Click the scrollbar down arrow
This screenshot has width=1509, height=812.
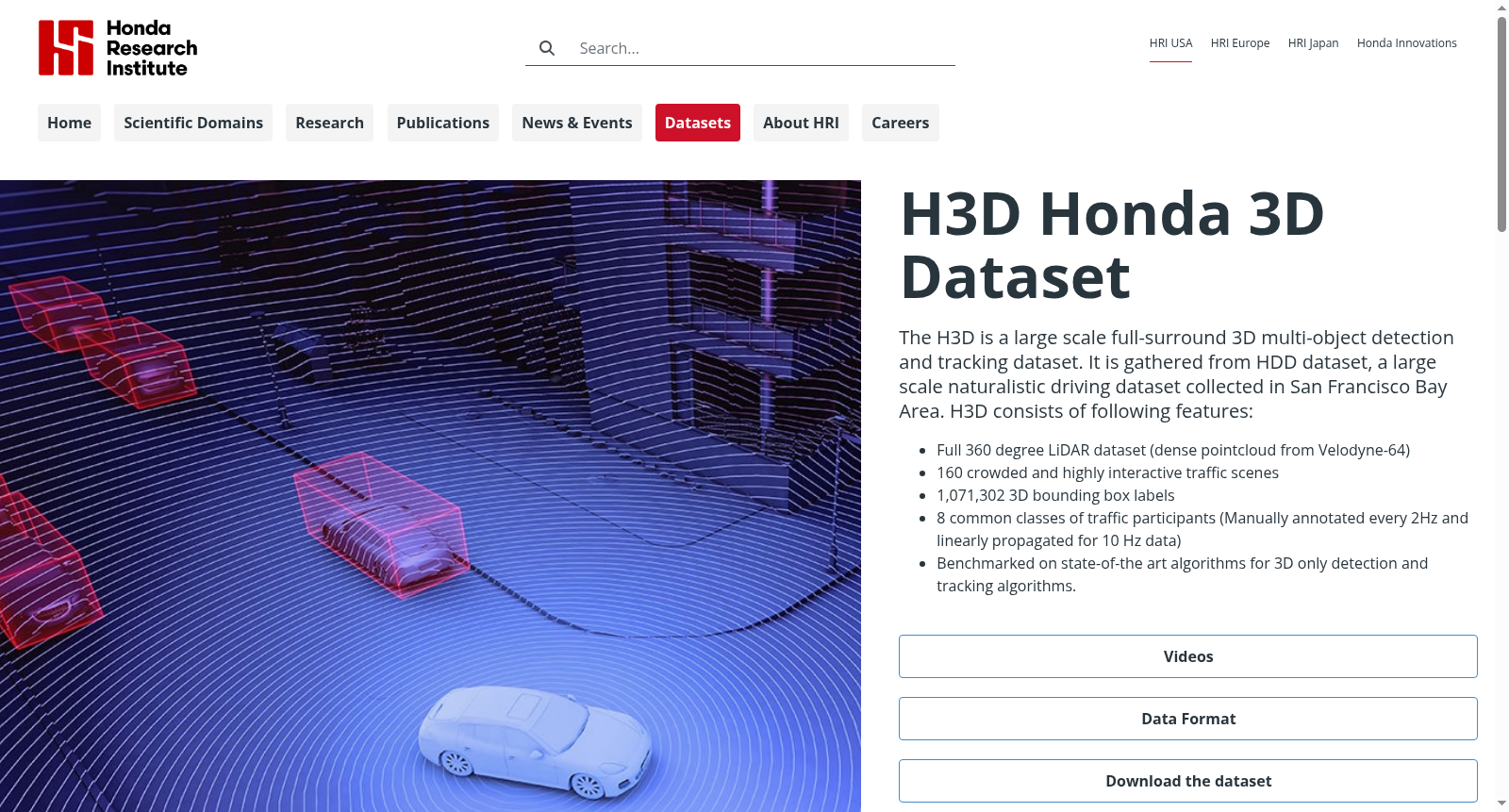(1501, 804)
